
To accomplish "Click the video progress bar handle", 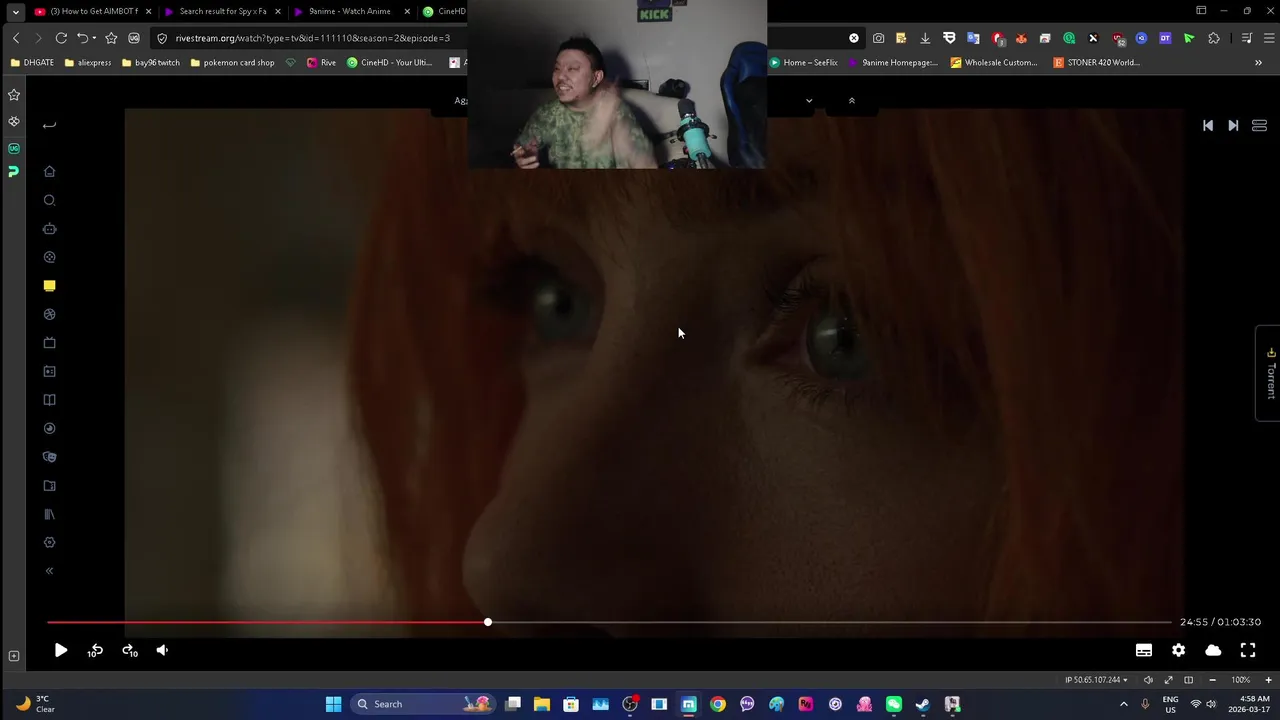I will (488, 622).
